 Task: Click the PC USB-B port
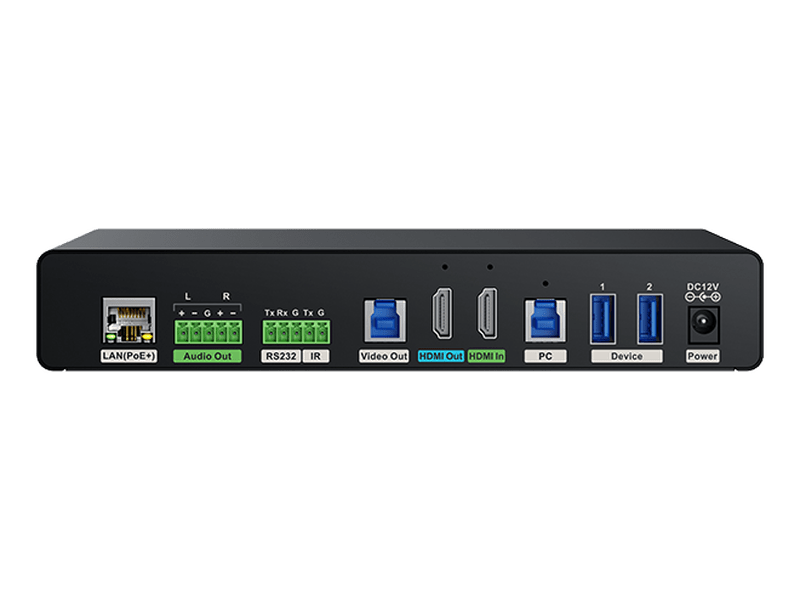(545, 320)
